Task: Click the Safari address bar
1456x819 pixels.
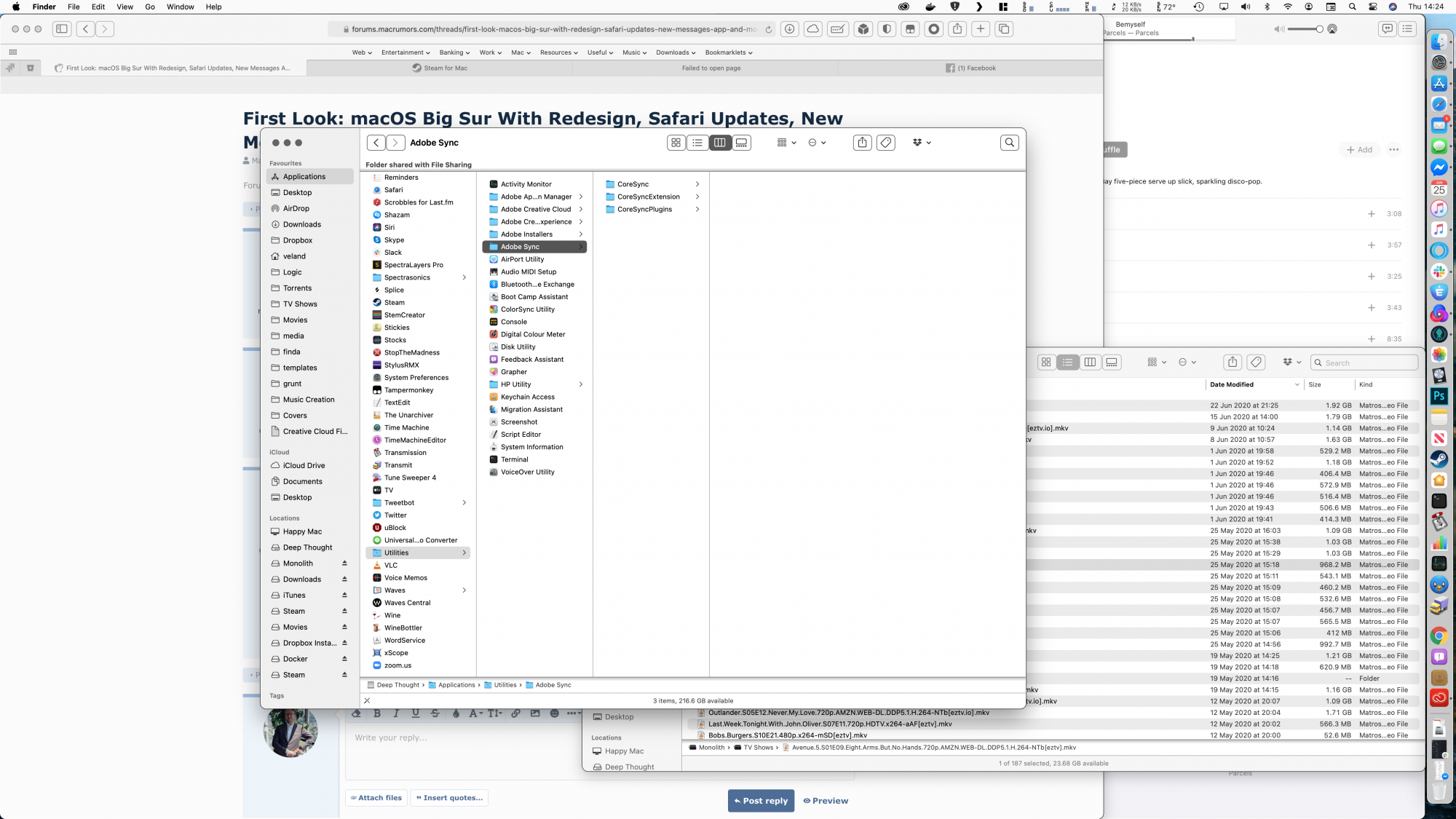Action: pos(553,29)
